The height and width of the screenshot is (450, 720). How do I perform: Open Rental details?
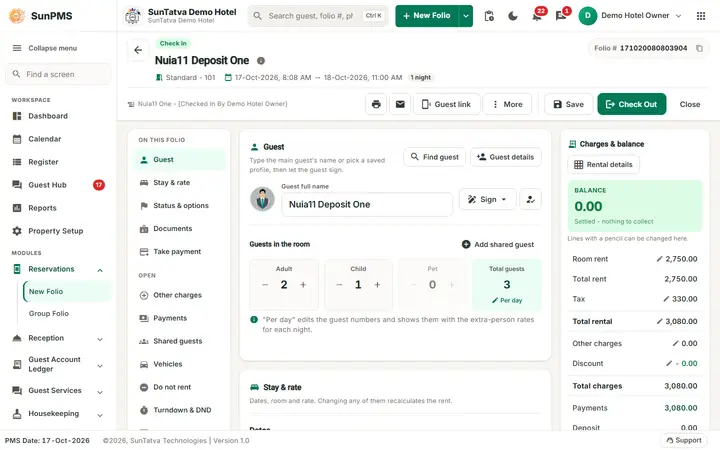(x=603, y=165)
